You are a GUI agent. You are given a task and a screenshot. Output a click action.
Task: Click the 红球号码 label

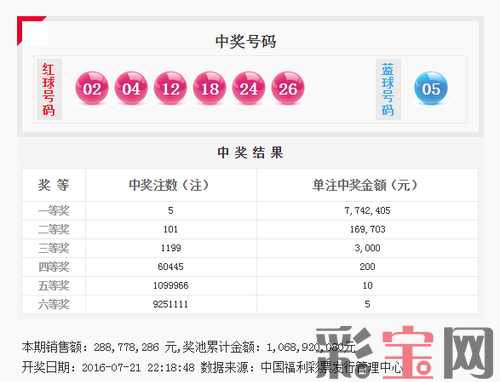tap(49, 89)
